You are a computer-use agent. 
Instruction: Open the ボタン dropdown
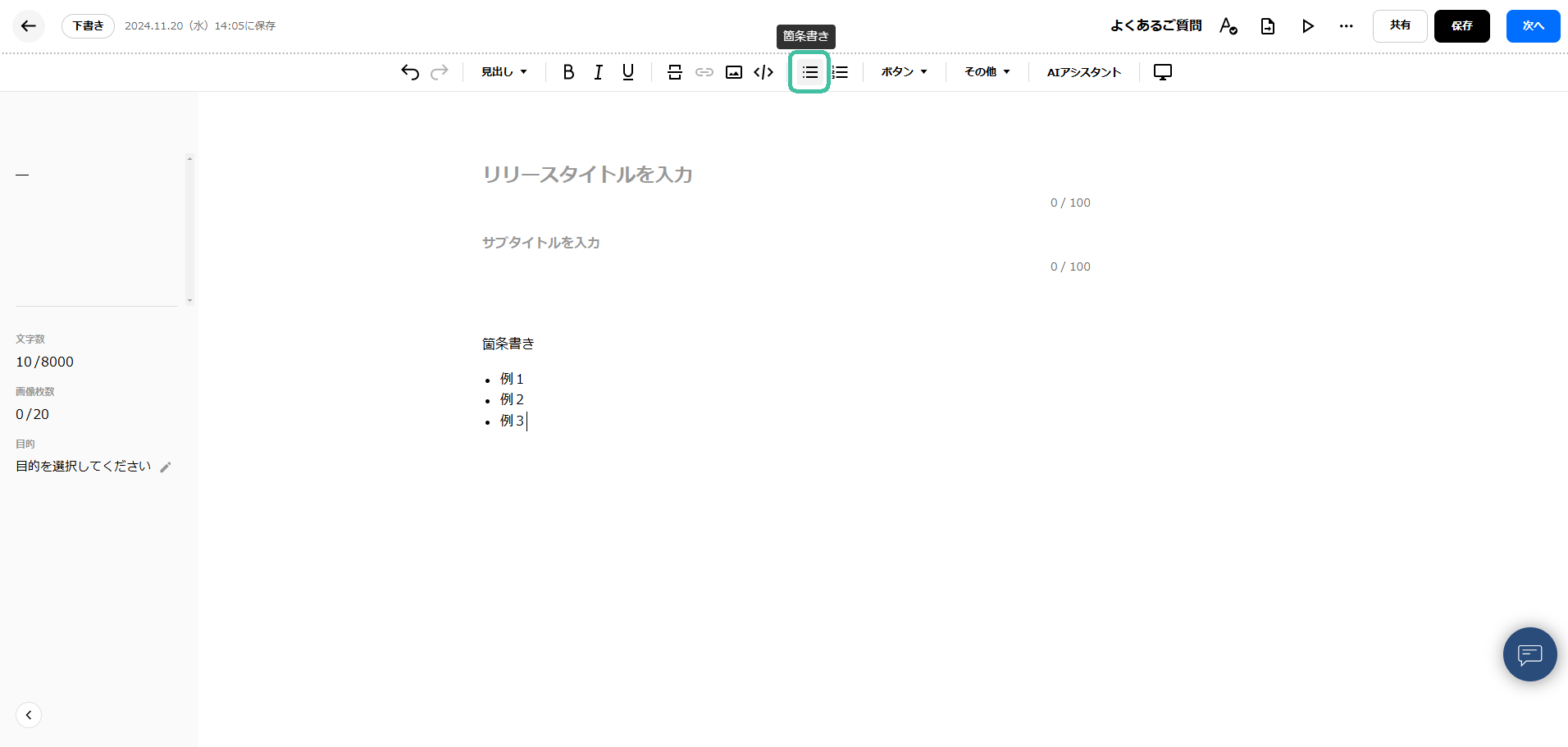coord(904,72)
